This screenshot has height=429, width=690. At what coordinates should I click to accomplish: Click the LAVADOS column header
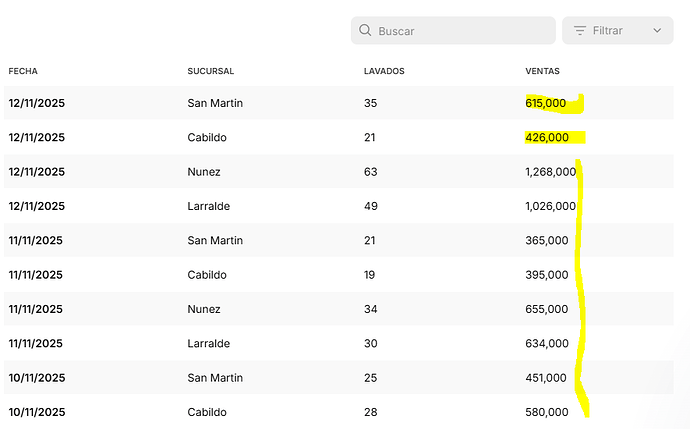384,71
